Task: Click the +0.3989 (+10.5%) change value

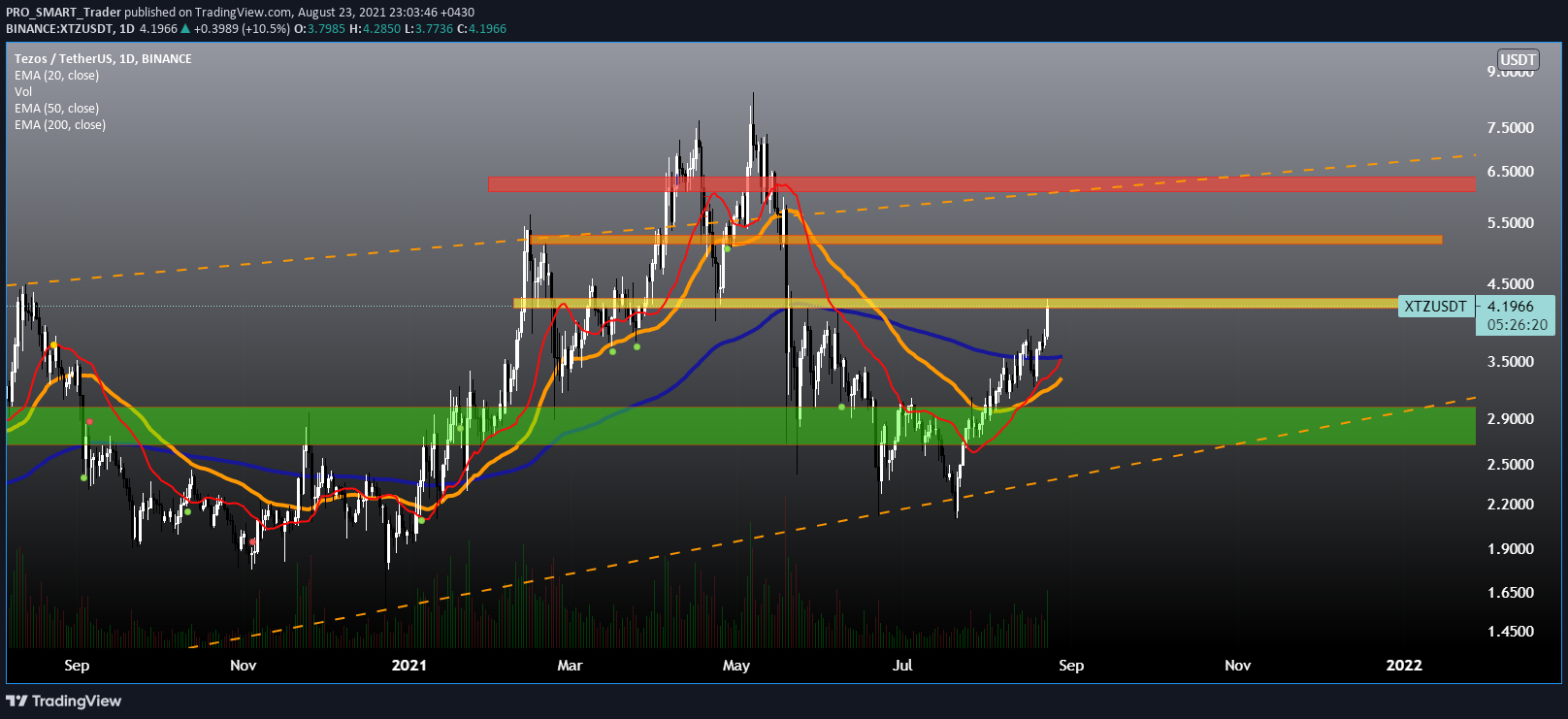Action: coord(242,29)
